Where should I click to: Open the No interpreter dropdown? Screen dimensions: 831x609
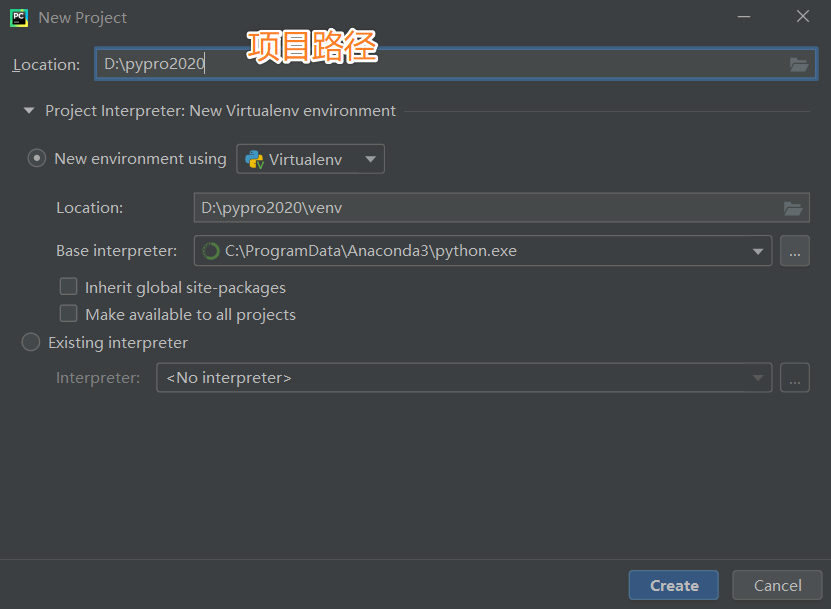464,377
